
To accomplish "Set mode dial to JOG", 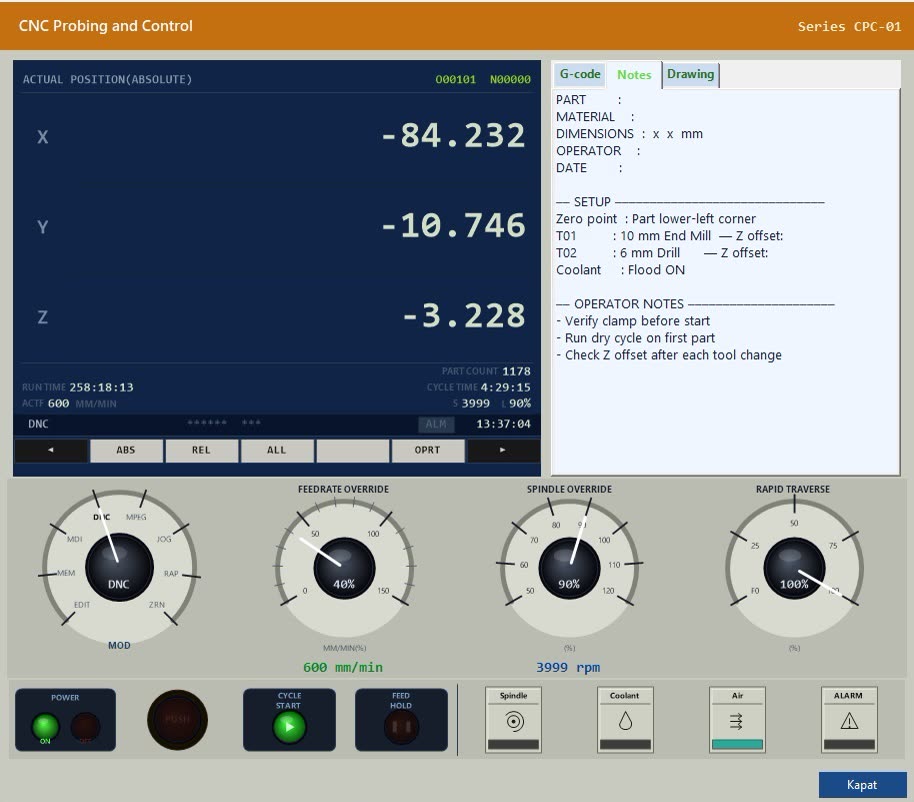I will pos(164,539).
